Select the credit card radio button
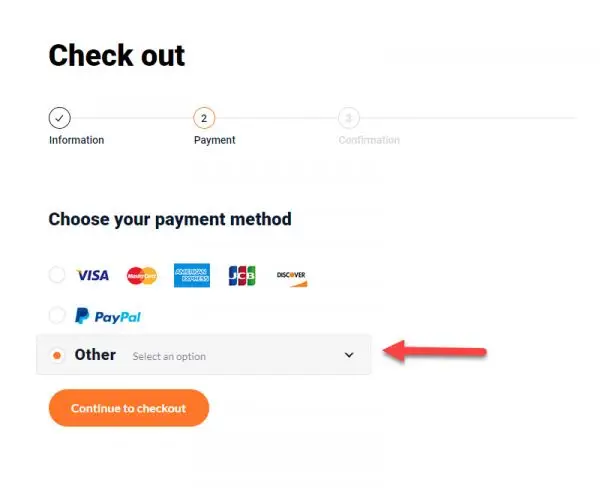 tap(57, 275)
